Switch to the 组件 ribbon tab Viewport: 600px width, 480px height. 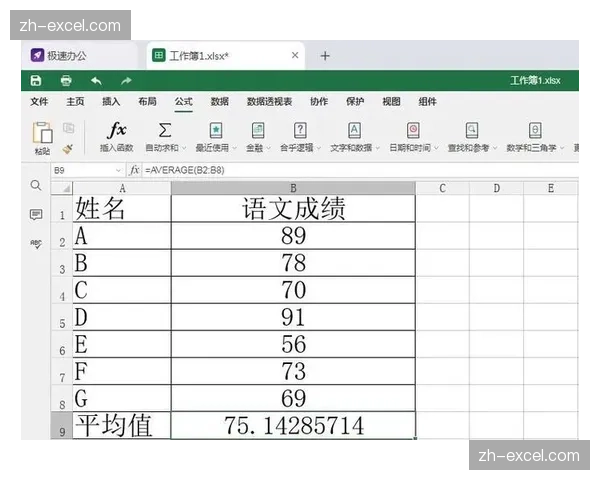[x=427, y=102]
